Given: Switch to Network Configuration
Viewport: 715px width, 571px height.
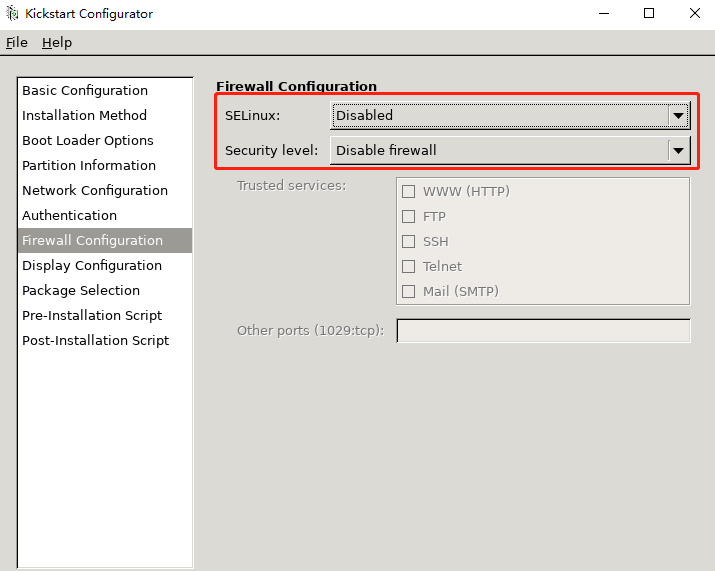Looking at the screenshot, I should (105, 191).
